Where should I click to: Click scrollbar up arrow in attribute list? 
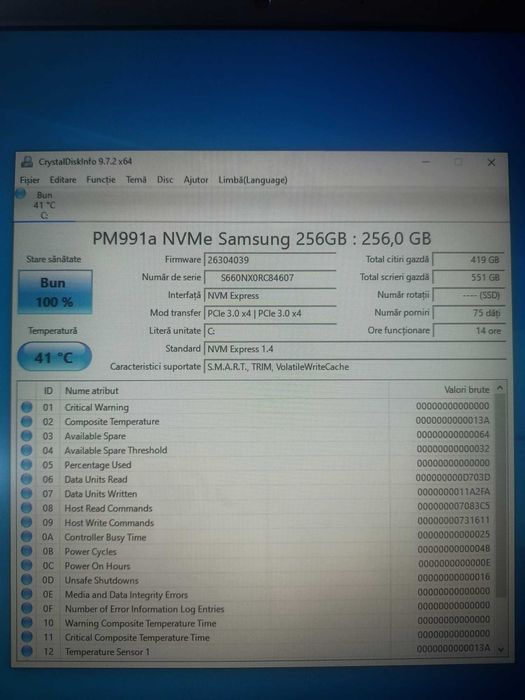(x=500, y=388)
